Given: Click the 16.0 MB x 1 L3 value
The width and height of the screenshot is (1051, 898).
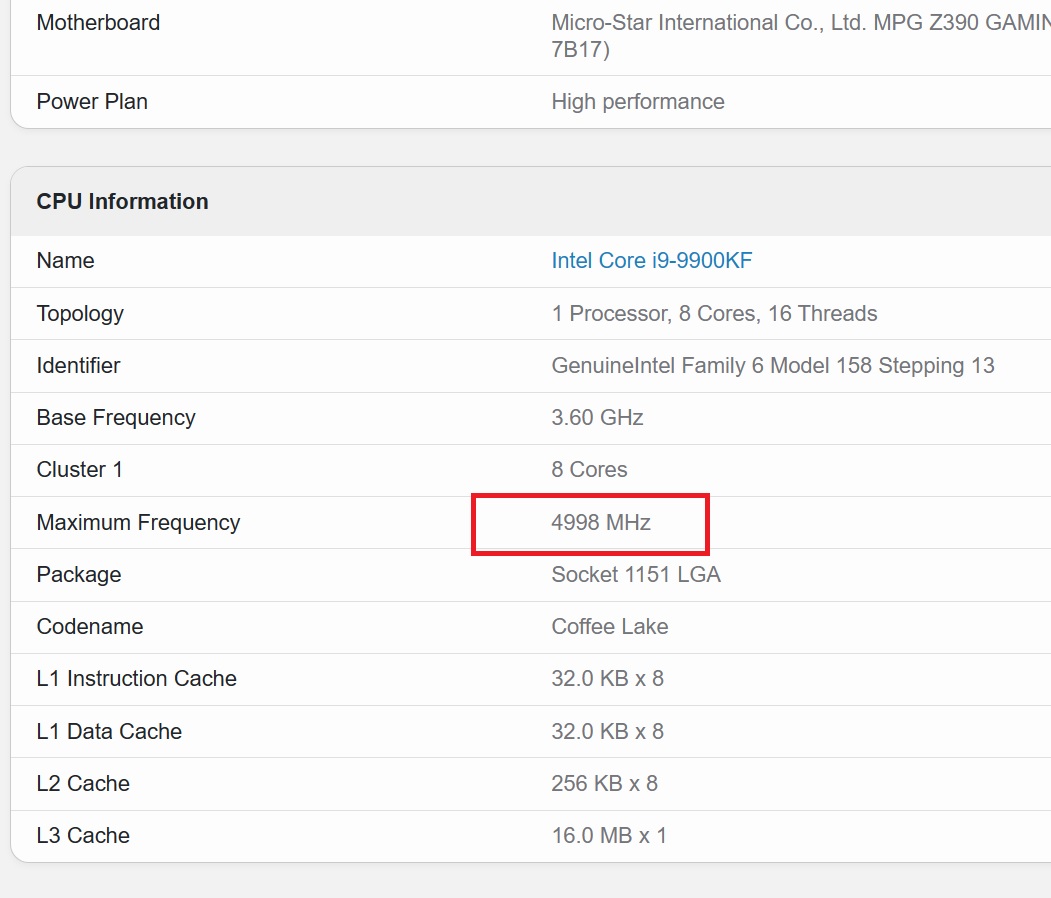Looking at the screenshot, I should pos(608,836).
